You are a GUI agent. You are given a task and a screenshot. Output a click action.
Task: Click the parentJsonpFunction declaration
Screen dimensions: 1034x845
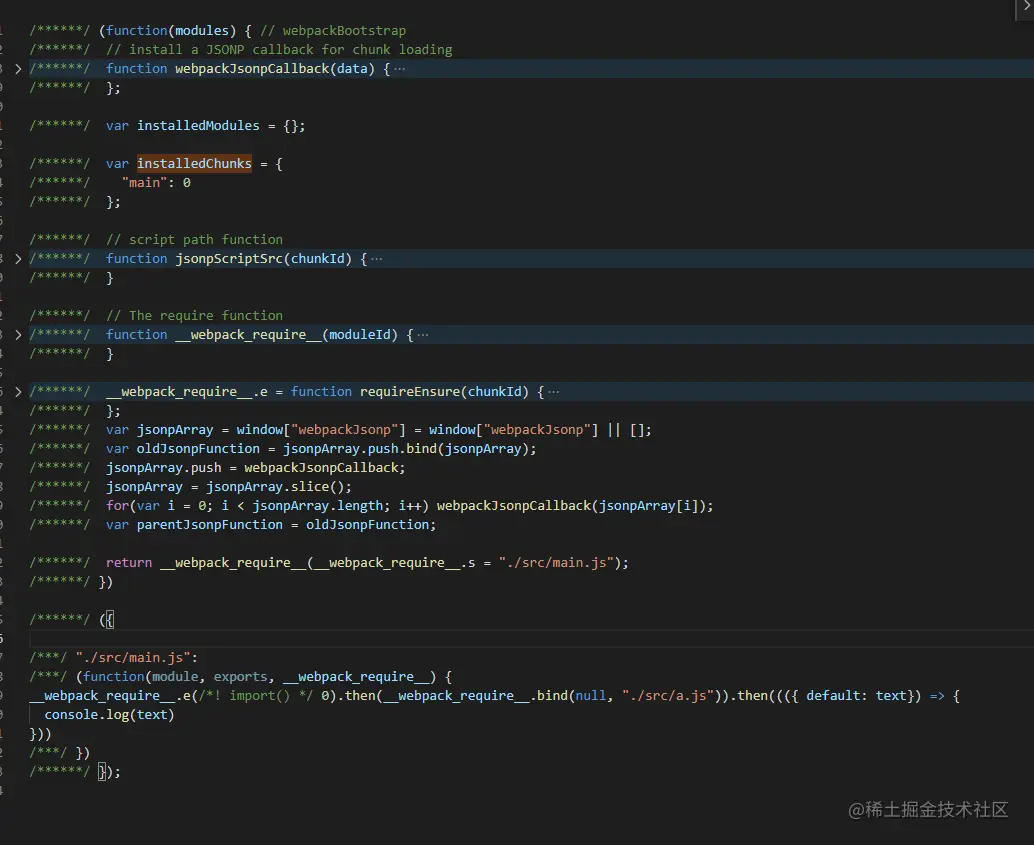coord(210,524)
